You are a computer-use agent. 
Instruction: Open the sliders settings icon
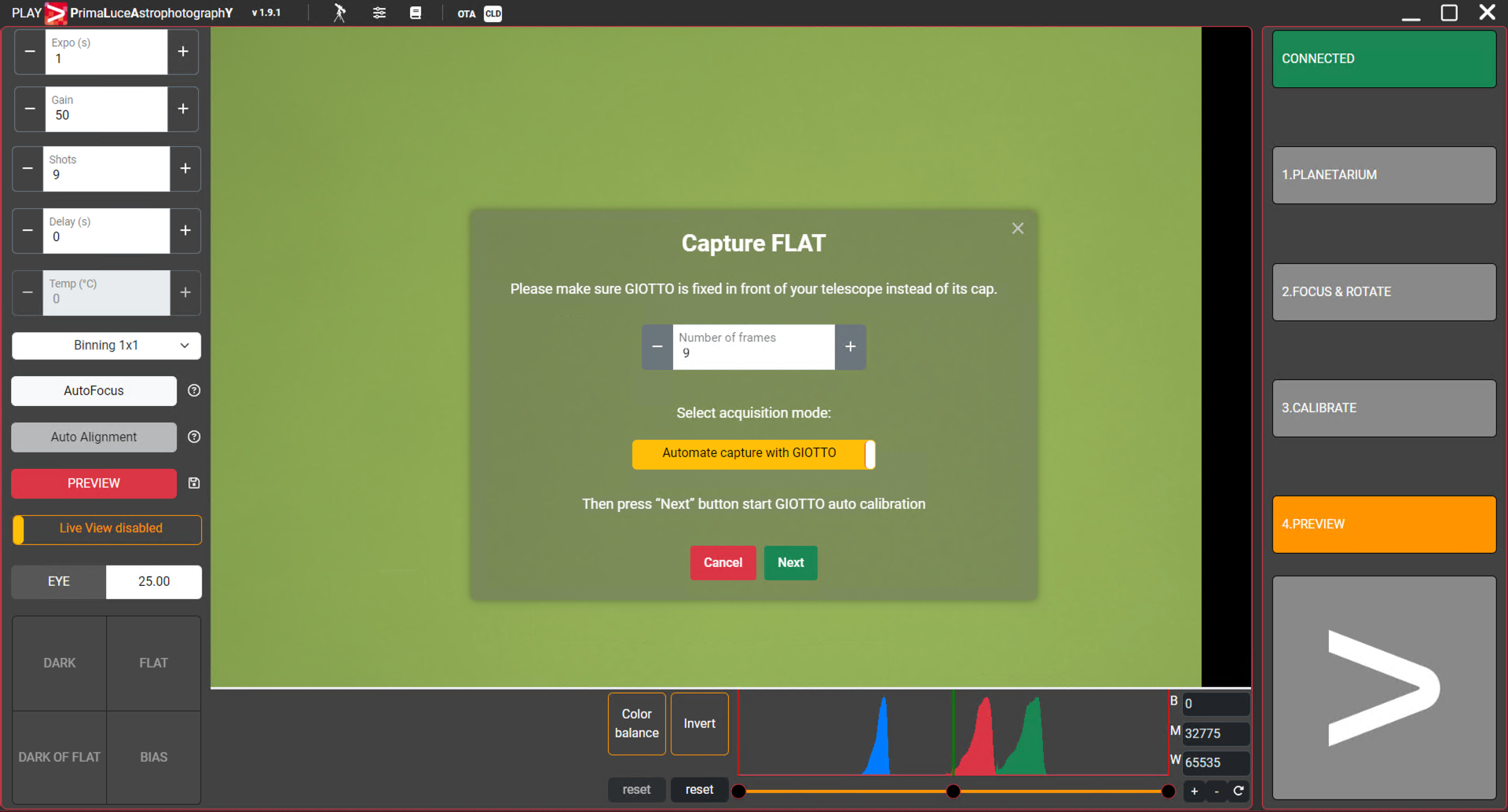(x=379, y=13)
